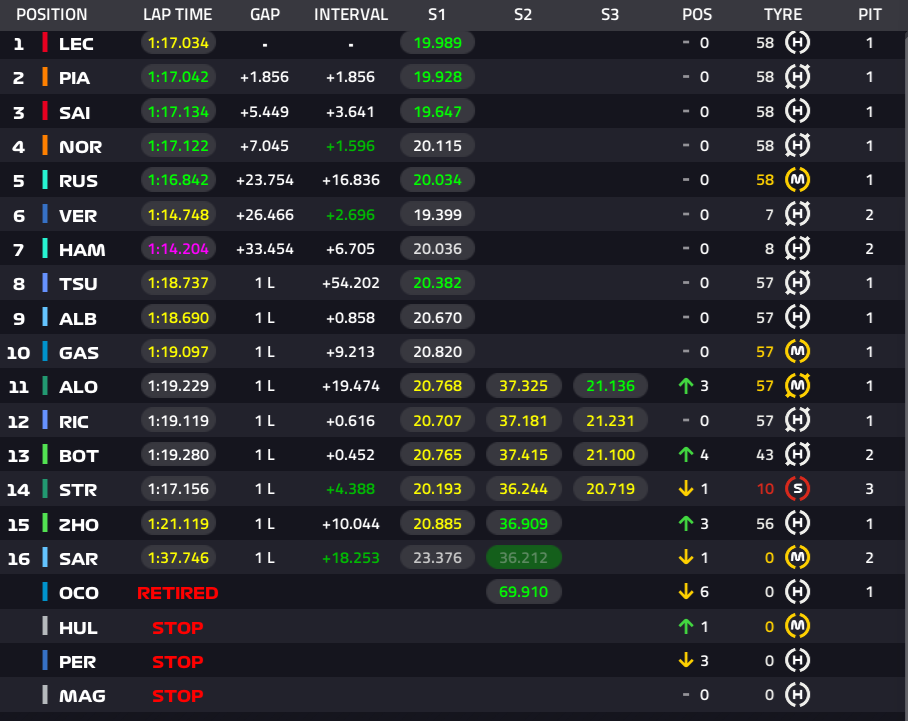908x721 pixels.
Task: Click the hard tyre icon in RIC row
Action: [797, 420]
